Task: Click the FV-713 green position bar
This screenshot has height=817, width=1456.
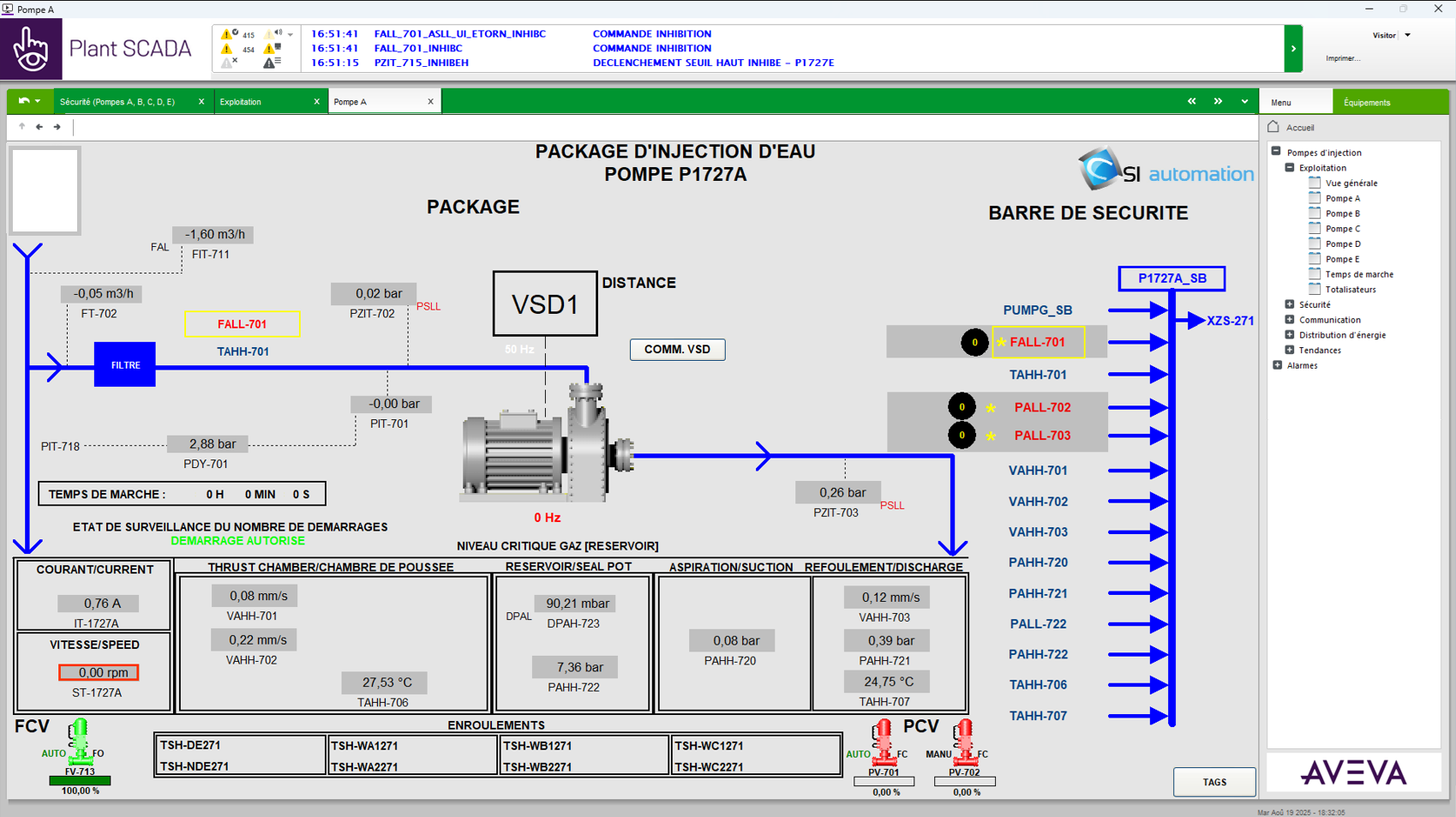Action: pyautogui.click(x=80, y=781)
